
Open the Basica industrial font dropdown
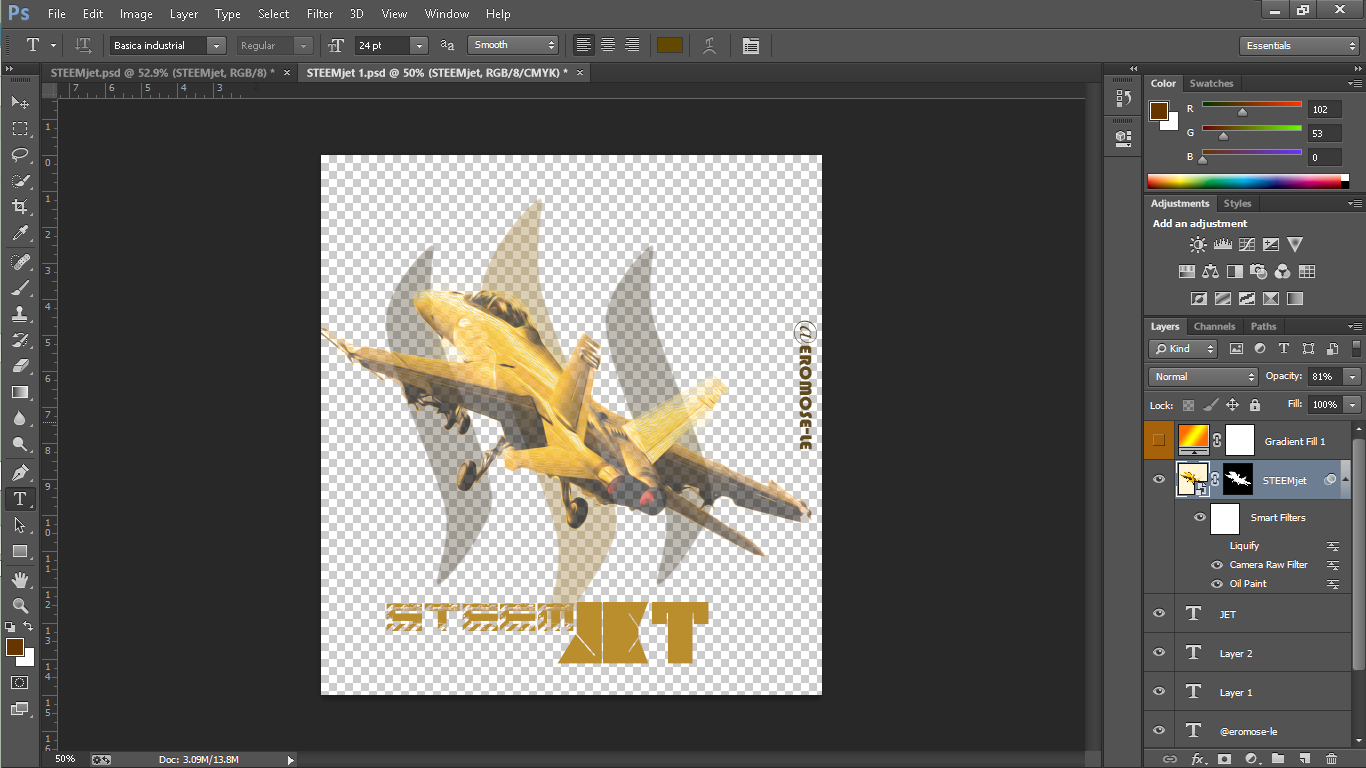coord(216,46)
